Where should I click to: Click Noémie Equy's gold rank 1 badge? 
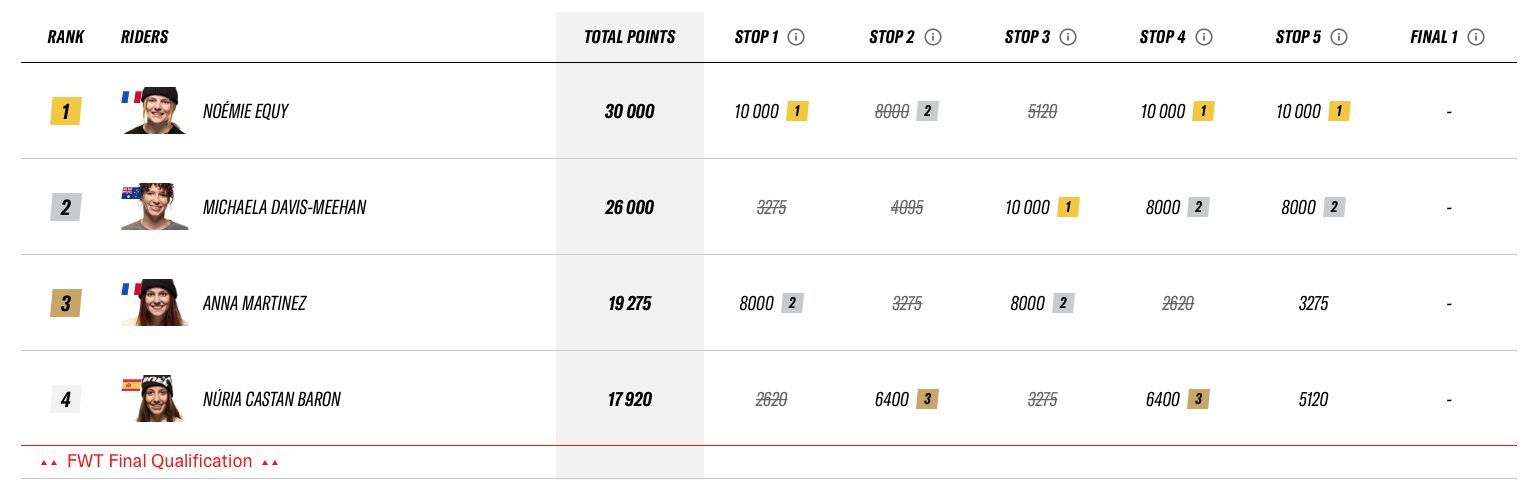coord(65,111)
